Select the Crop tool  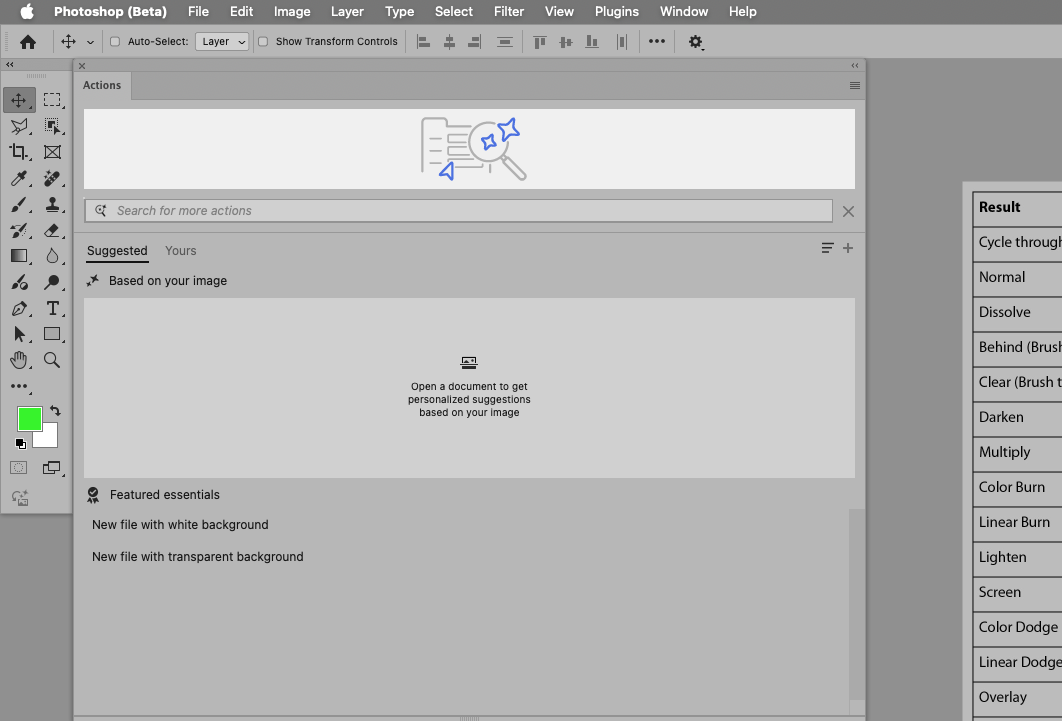coord(19,152)
